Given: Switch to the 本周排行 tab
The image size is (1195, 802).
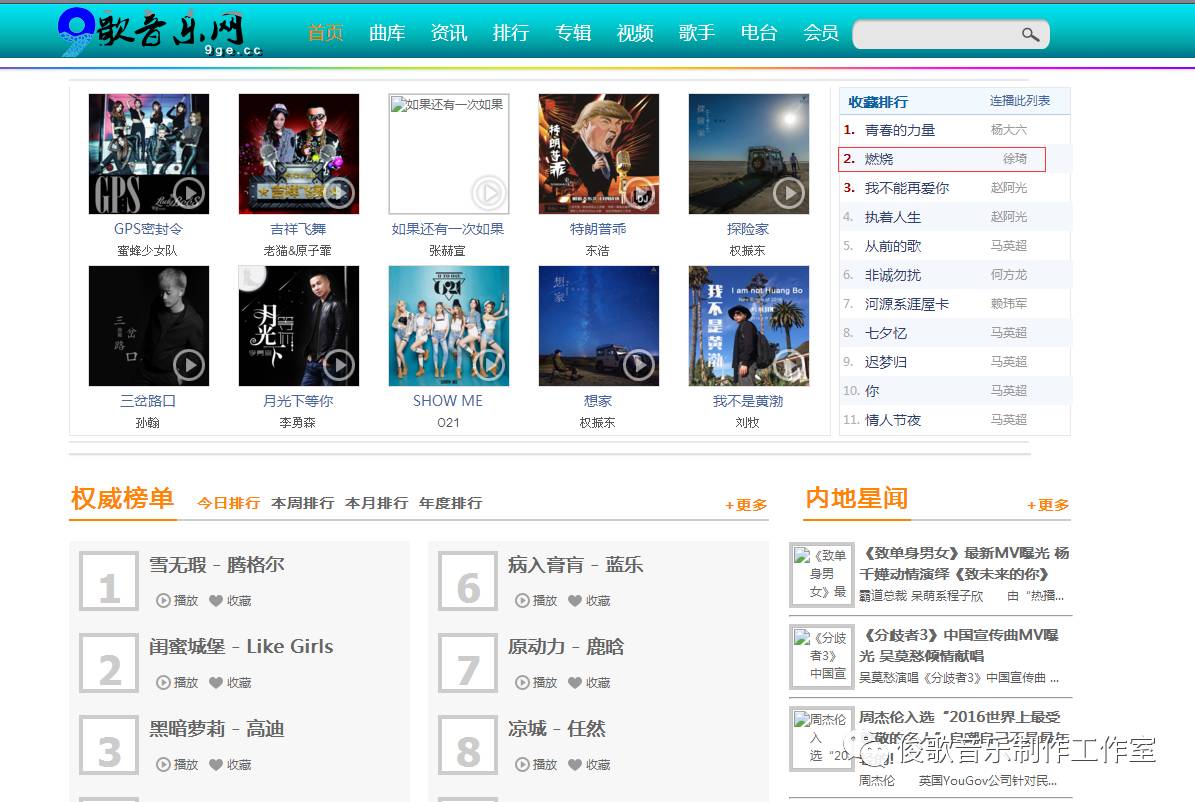Looking at the screenshot, I should pos(303,503).
